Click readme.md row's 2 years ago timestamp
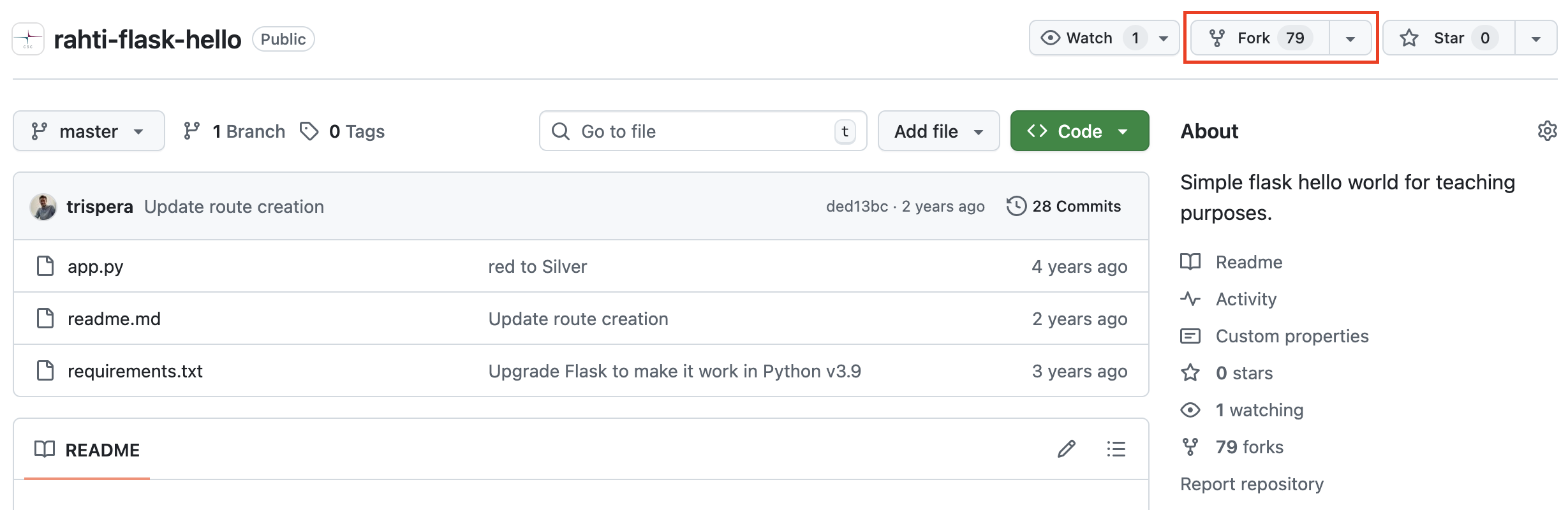The width and height of the screenshot is (1568, 510). point(1079,319)
